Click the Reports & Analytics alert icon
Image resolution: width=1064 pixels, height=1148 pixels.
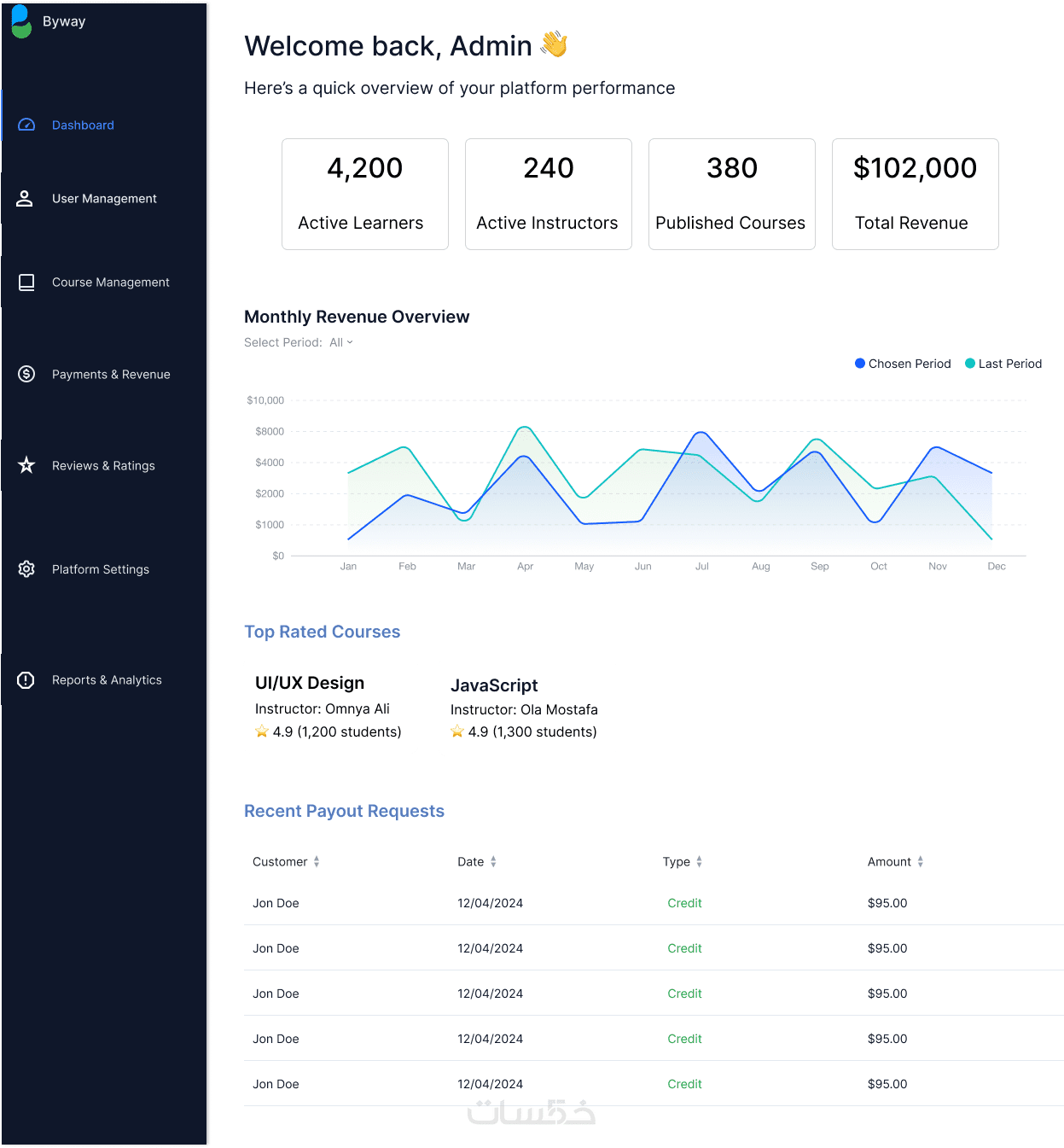coord(26,680)
